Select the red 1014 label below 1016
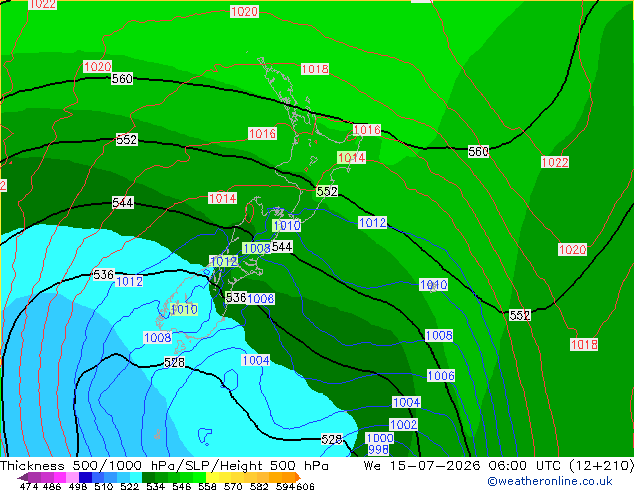 click(222, 198)
